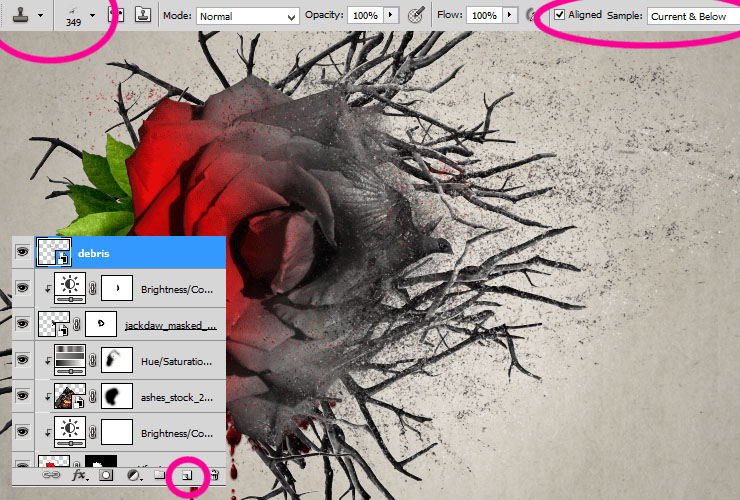Add a layer mask button
740x500 pixels.
point(106,475)
